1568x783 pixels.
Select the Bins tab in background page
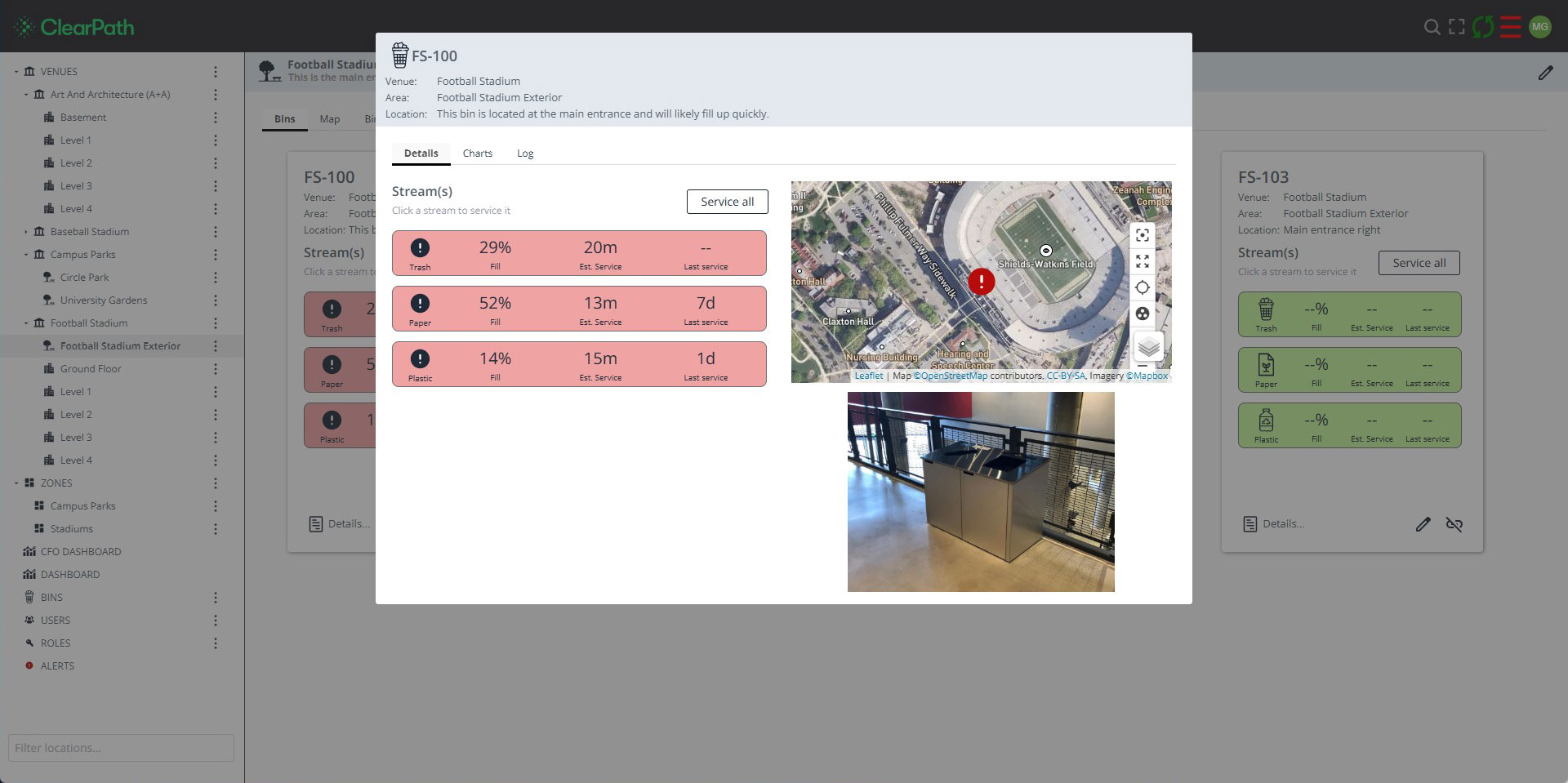point(285,119)
